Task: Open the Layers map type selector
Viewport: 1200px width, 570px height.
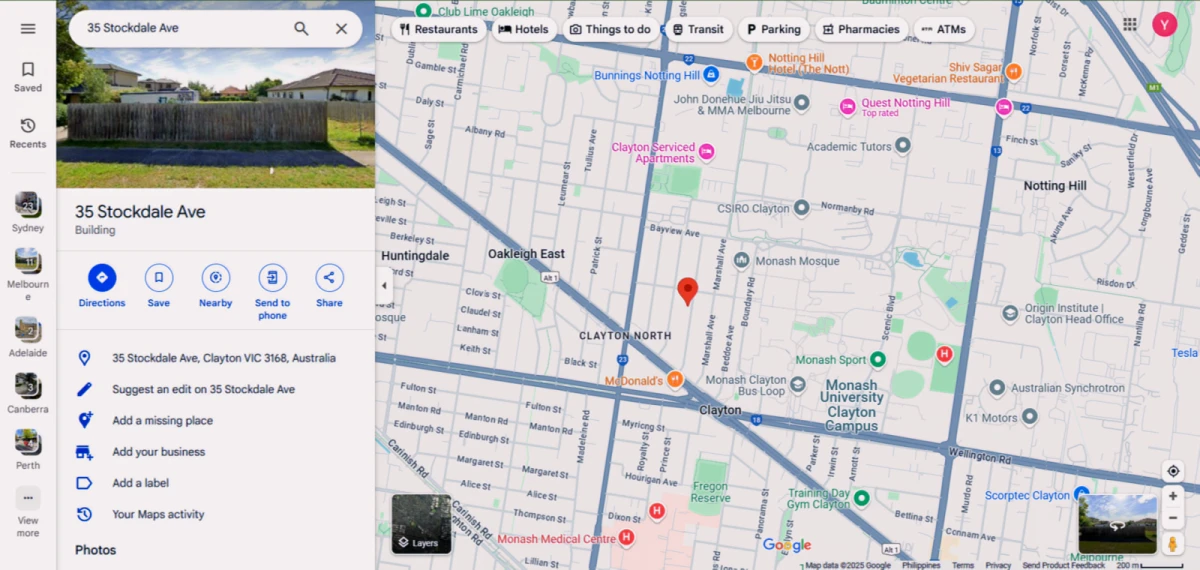Action: pos(421,524)
